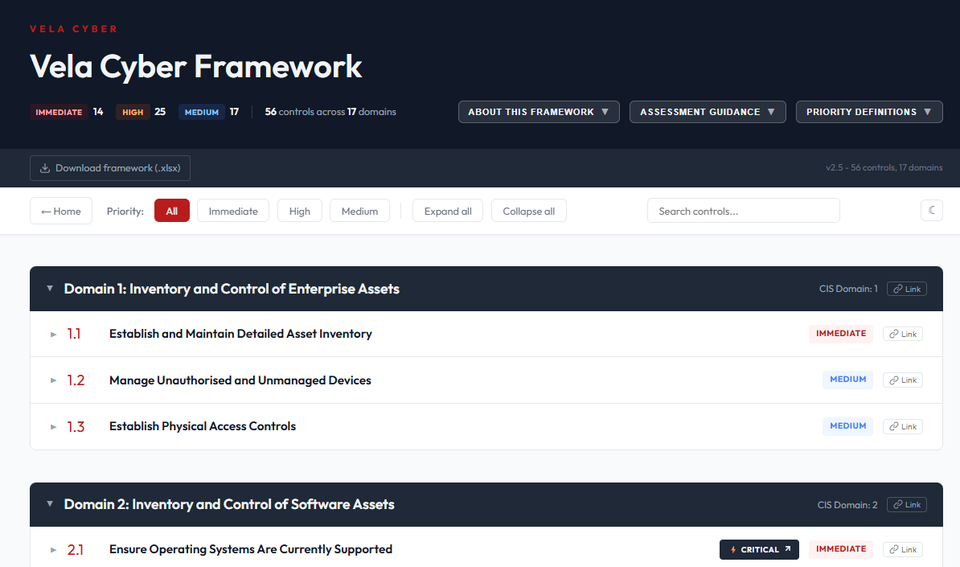Click Download framework (.xlsx) button

(x=110, y=168)
